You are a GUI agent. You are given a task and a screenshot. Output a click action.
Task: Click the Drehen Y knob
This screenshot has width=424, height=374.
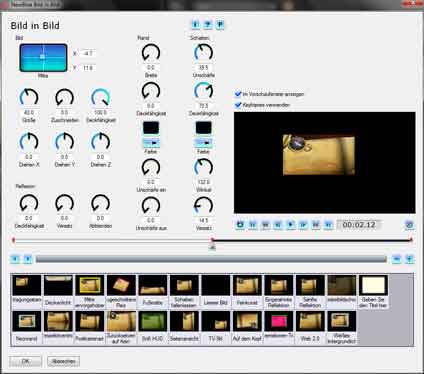click(x=64, y=142)
